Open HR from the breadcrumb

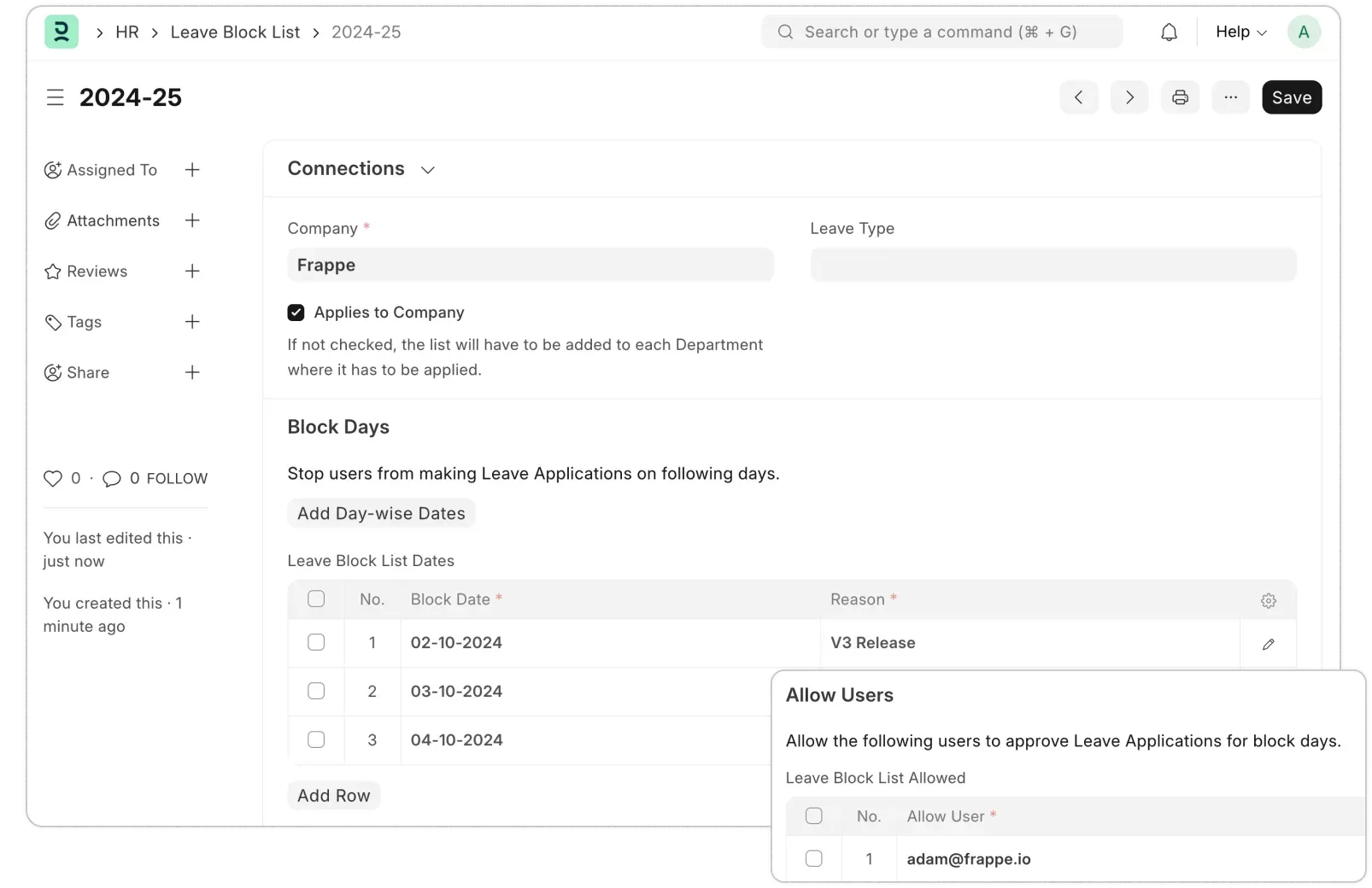(128, 32)
